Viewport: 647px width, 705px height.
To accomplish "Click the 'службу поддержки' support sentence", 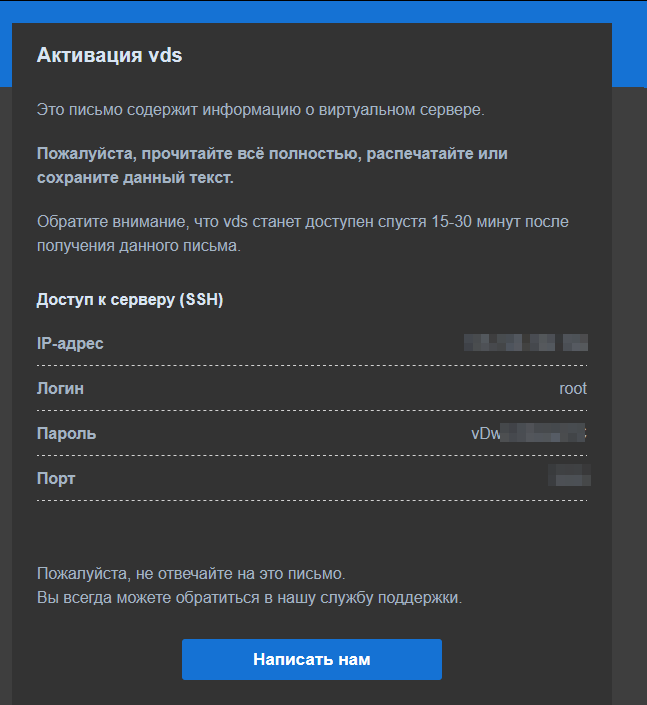I will click(x=249, y=599).
